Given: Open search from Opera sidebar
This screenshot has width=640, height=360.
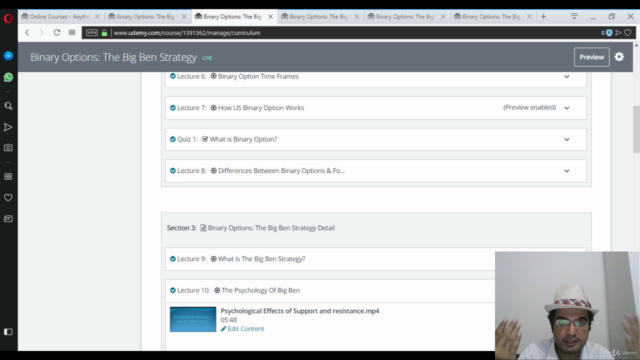Looking at the screenshot, I should point(8,106).
